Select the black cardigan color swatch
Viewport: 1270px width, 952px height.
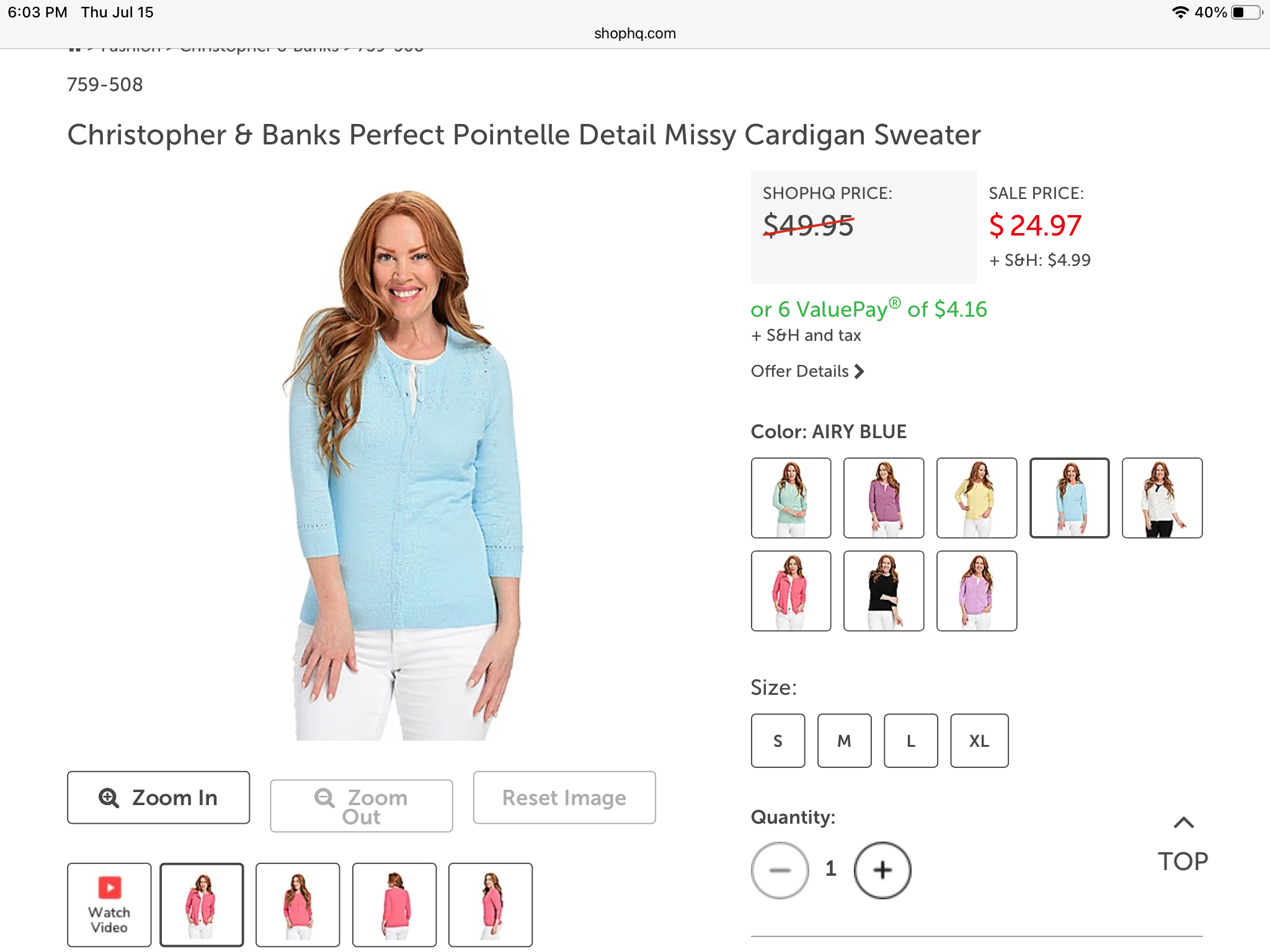coord(883,591)
